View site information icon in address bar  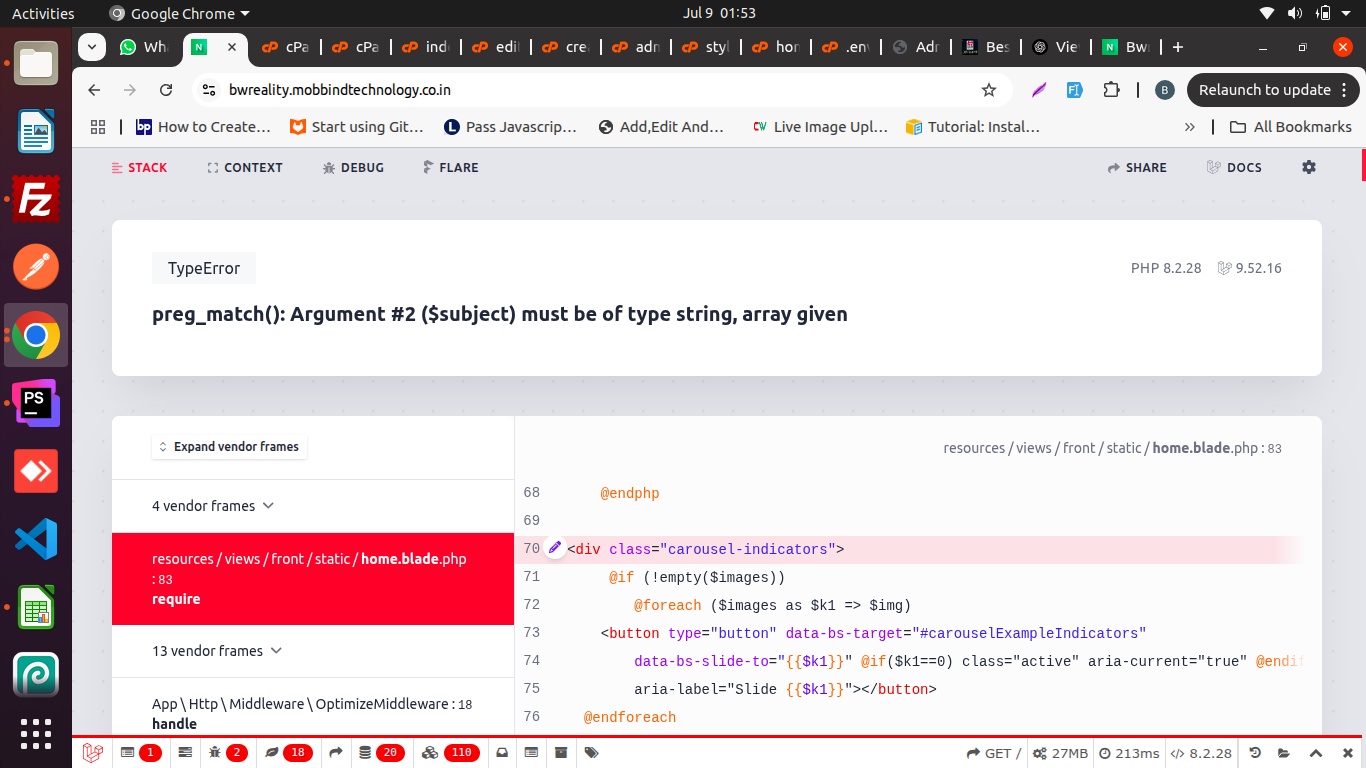208,90
